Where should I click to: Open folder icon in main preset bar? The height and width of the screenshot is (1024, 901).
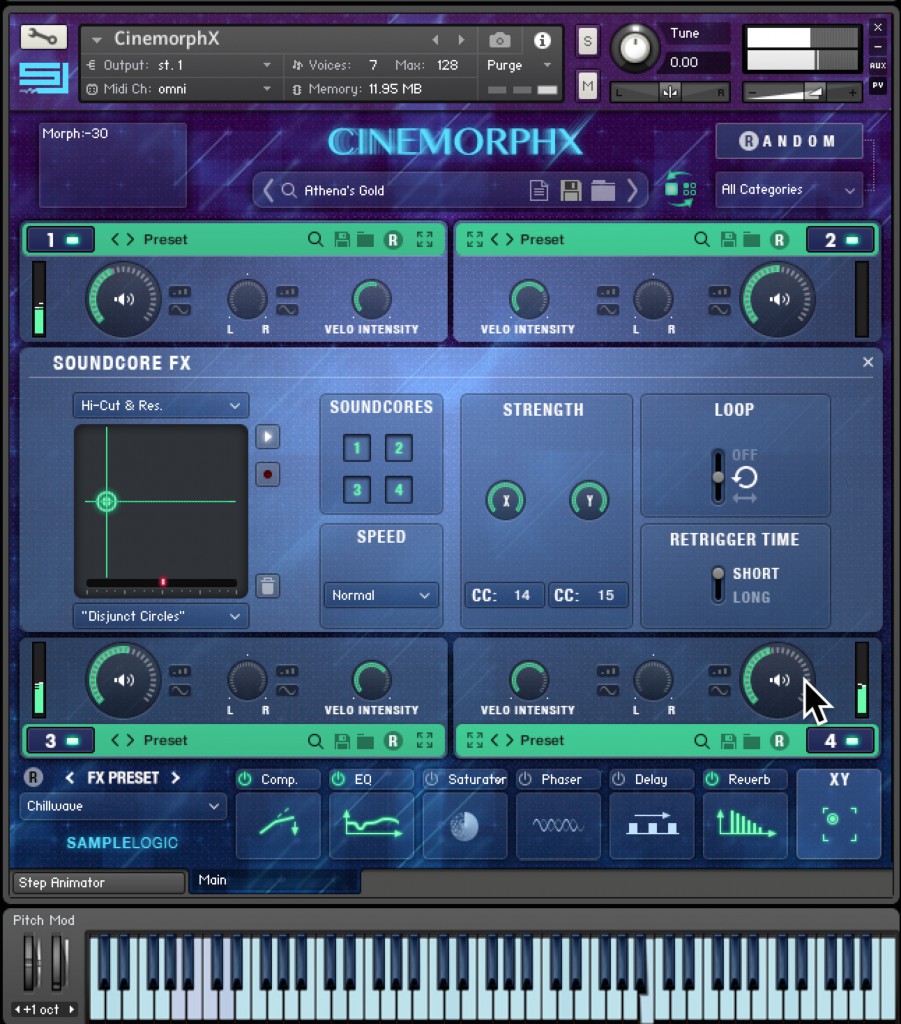pyautogui.click(x=603, y=191)
